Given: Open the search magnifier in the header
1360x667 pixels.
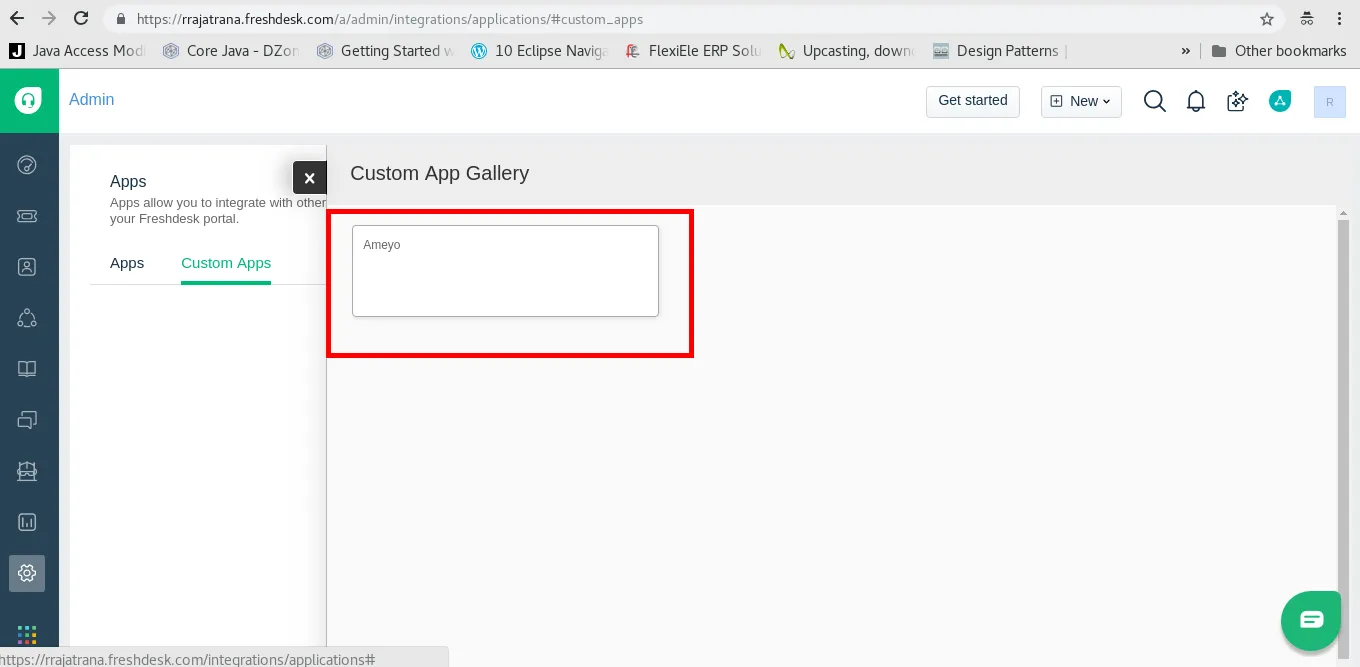Looking at the screenshot, I should 1155,101.
